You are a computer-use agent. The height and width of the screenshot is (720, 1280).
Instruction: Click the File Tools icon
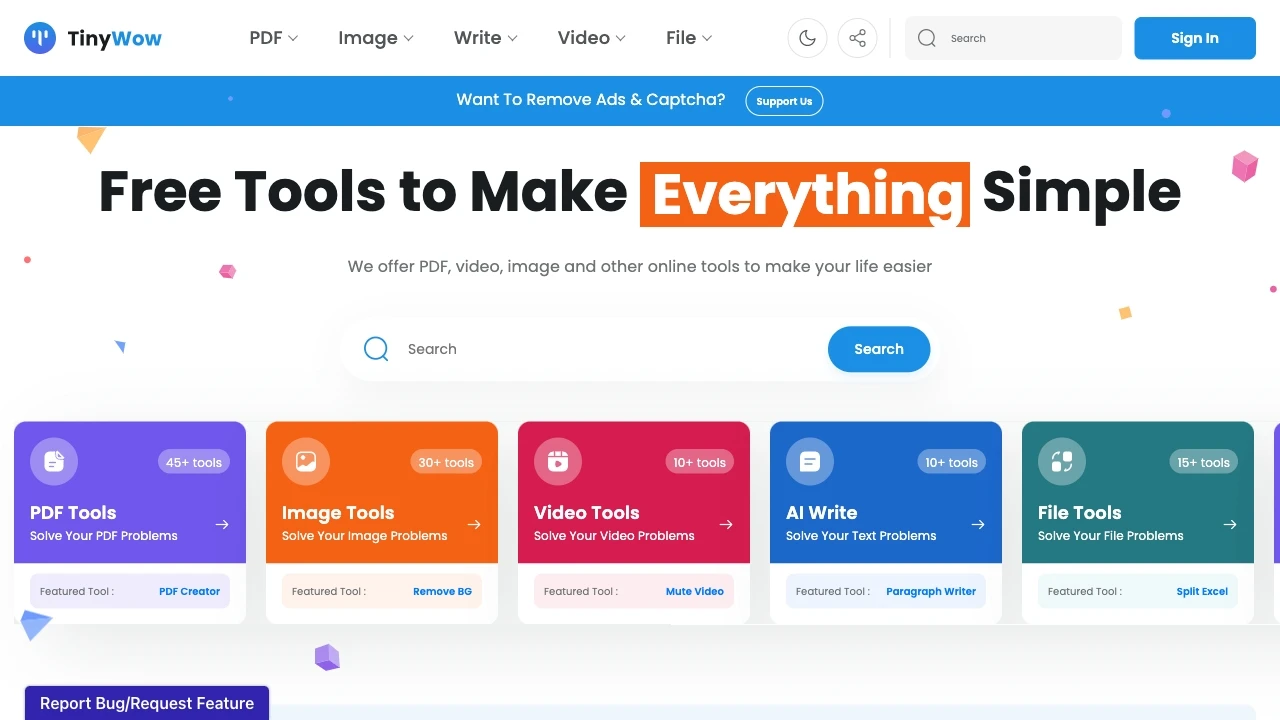point(1061,461)
